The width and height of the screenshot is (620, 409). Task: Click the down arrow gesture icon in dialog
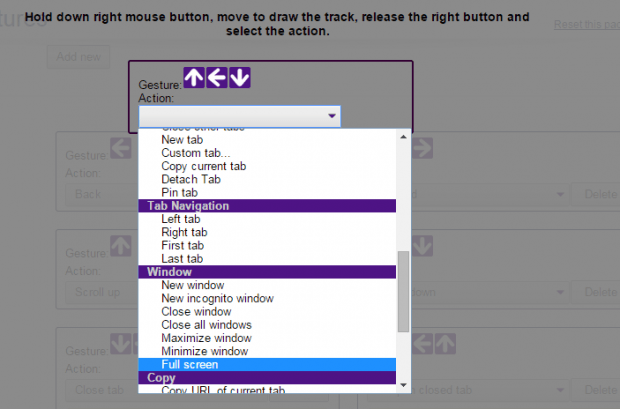coord(240,77)
